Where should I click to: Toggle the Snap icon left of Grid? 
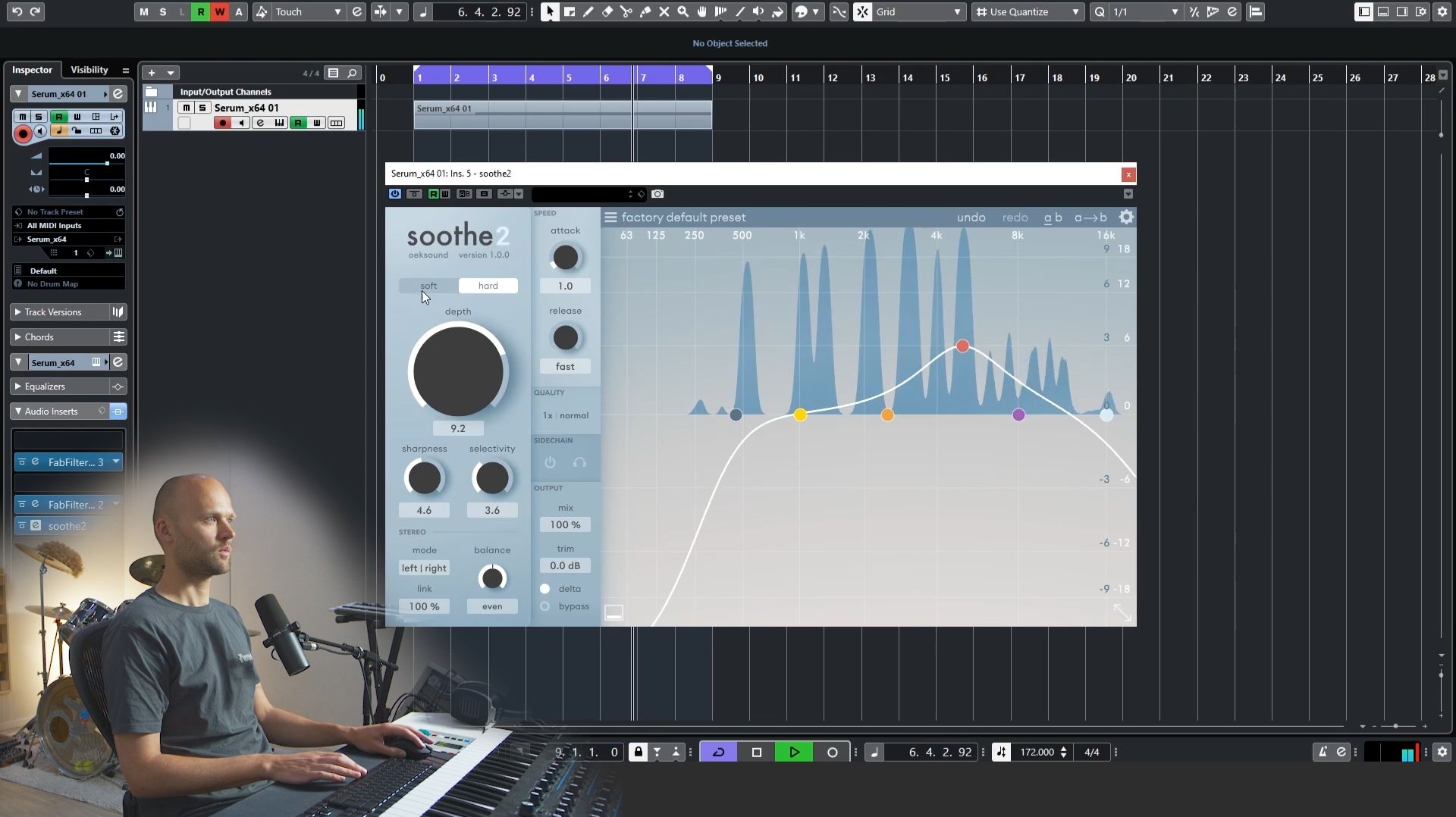click(862, 11)
